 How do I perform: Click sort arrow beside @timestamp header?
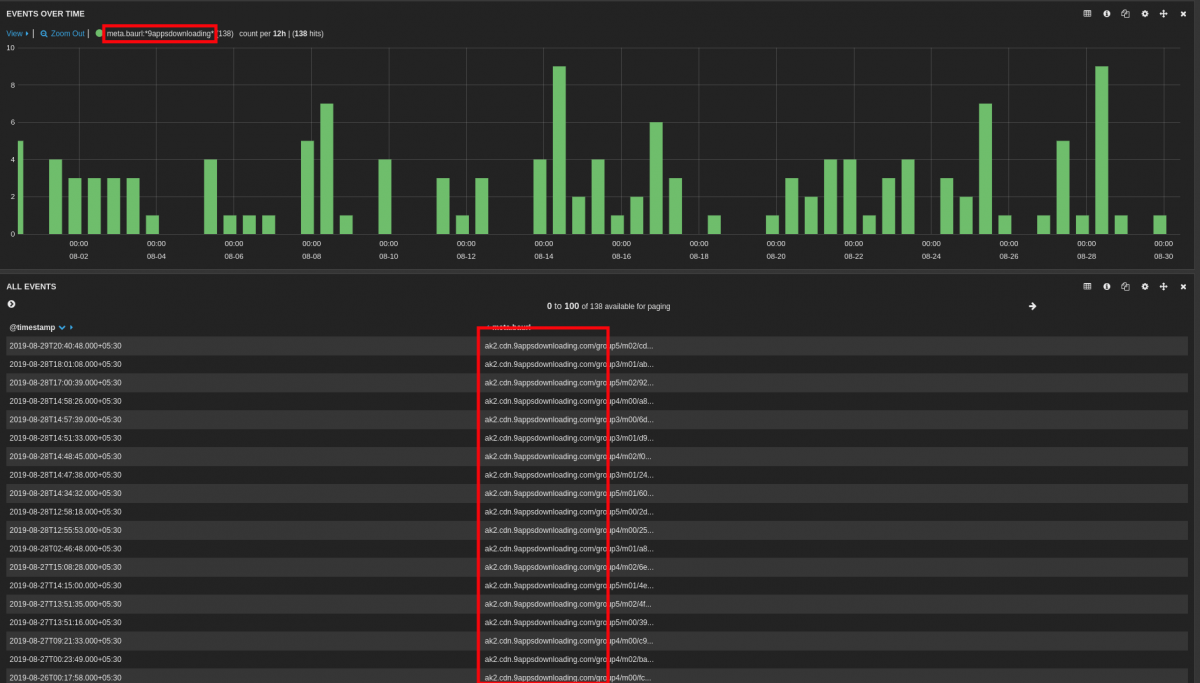(x=63, y=327)
